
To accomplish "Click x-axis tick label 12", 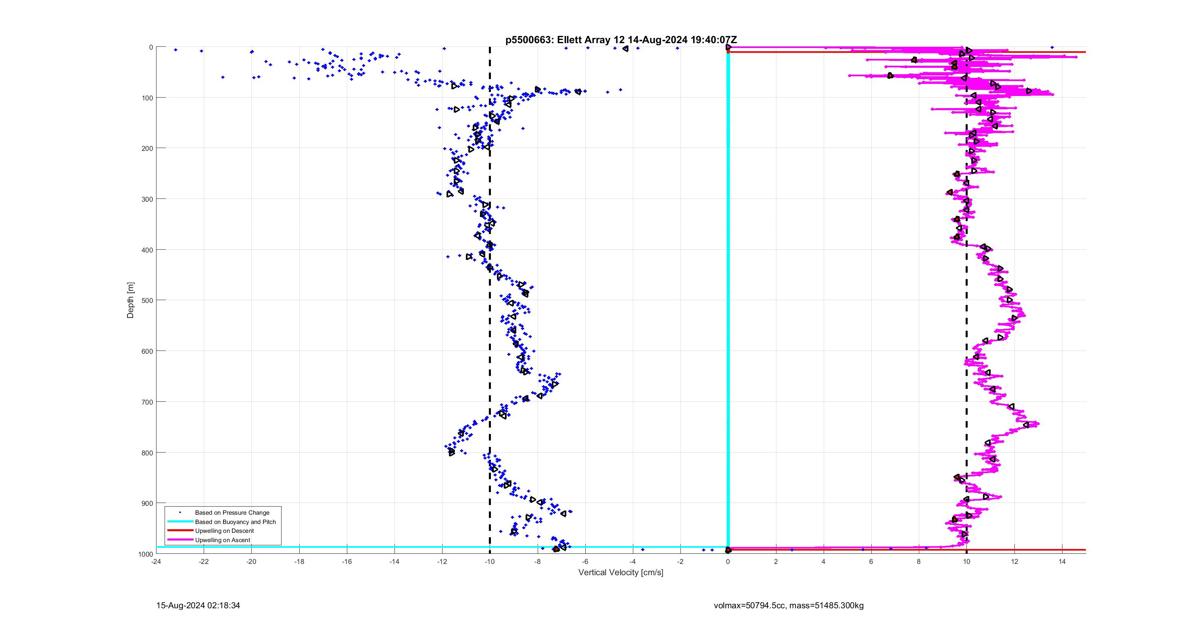I will [x=1014, y=561].
